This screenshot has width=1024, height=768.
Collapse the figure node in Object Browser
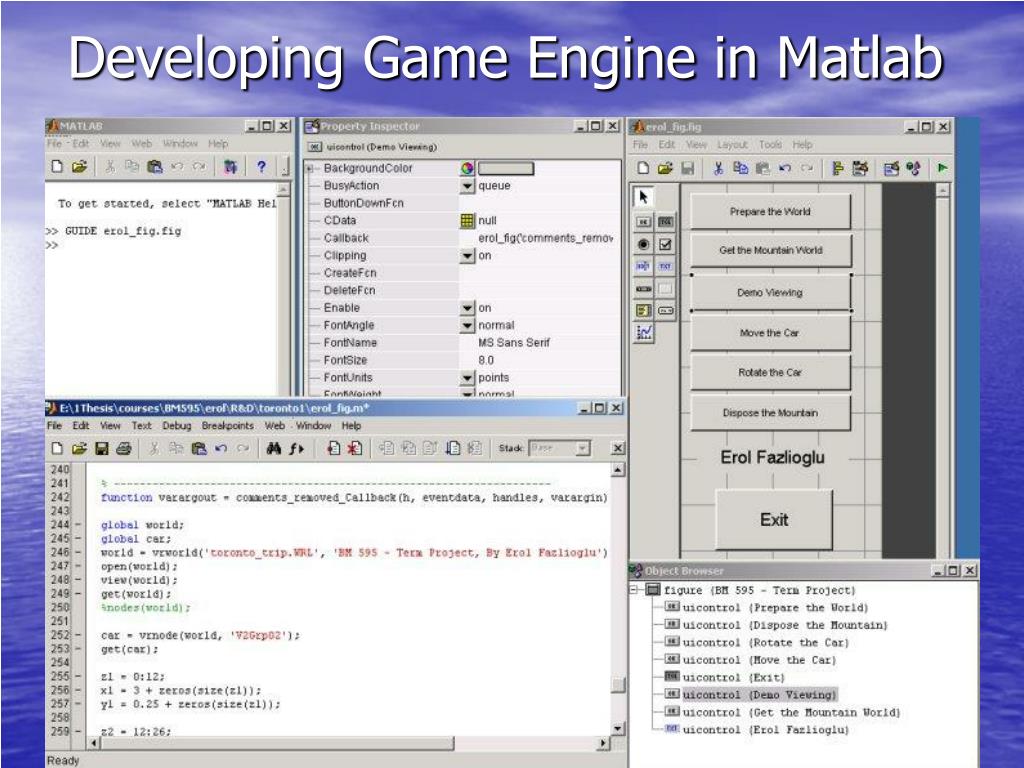coord(634,590)
